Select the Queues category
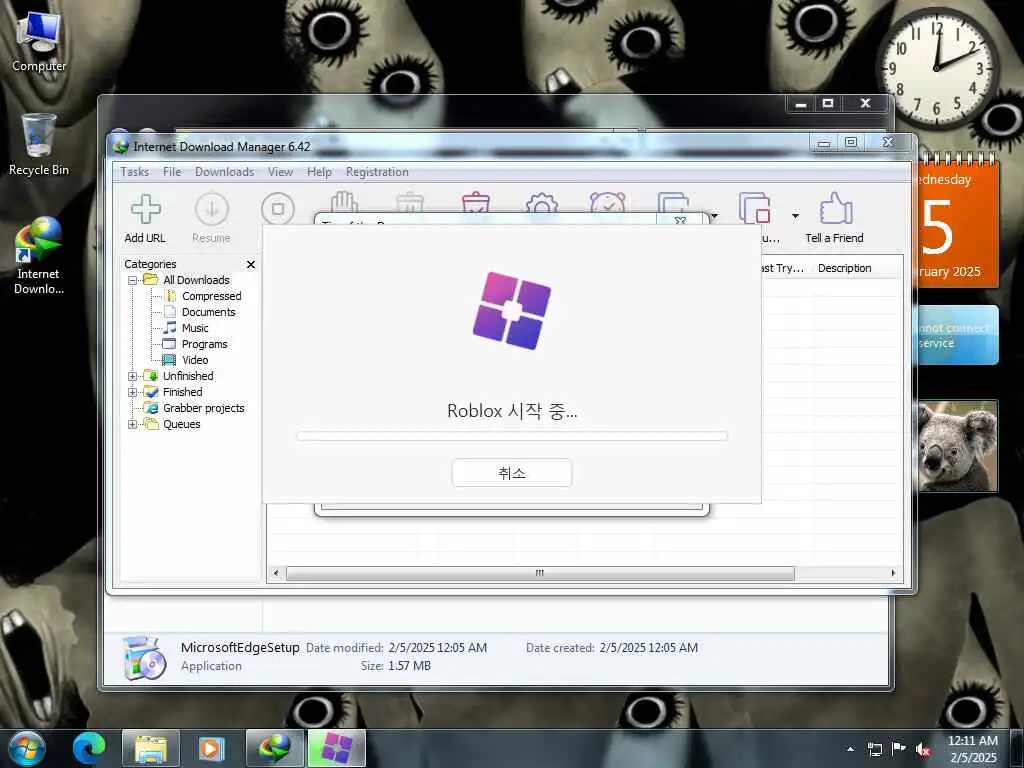The image size is (1024, 768). [x=182, y=424]
